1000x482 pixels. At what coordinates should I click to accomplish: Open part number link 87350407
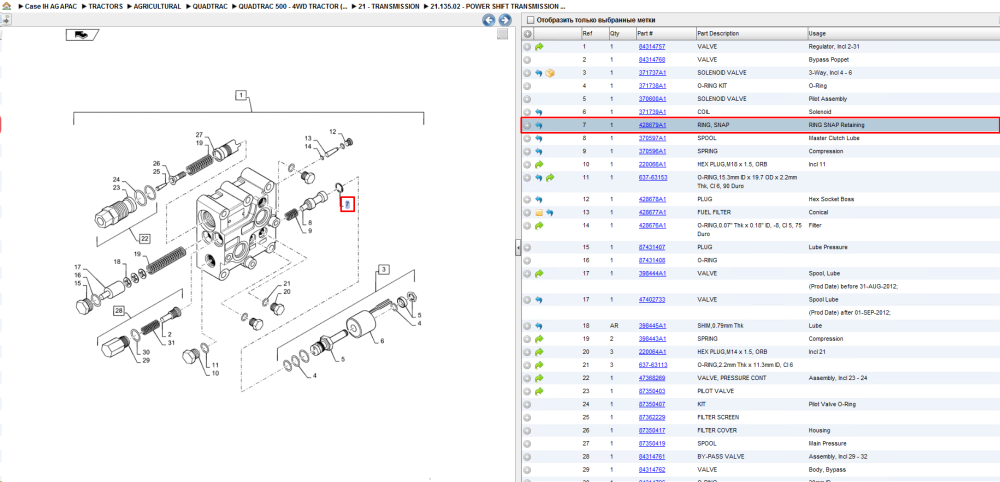652,404
